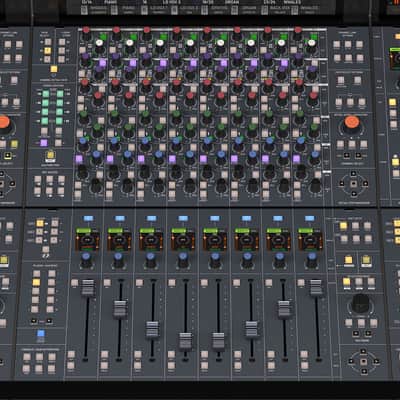The width and height of the screenshot is (400, 400).
Task: Click up arrow on the lower-right cursor pad
Action: pyautogui.click(x=363, y=351)
